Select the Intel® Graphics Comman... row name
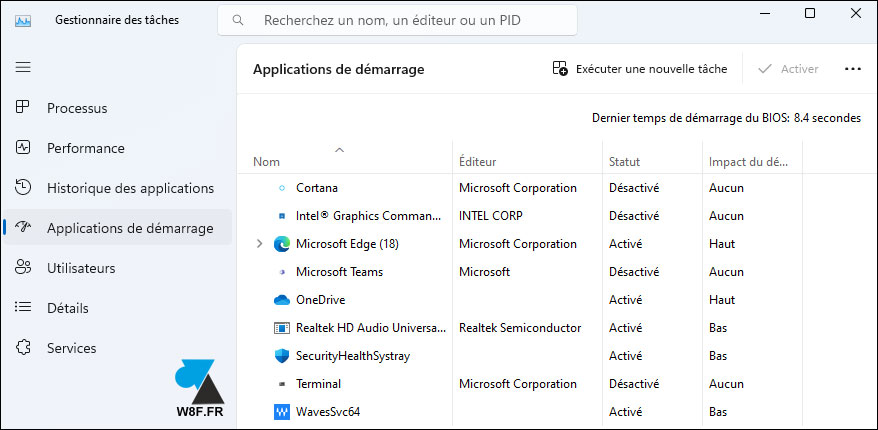This screenshot has width=878, height=430. (x=370, y=216)
